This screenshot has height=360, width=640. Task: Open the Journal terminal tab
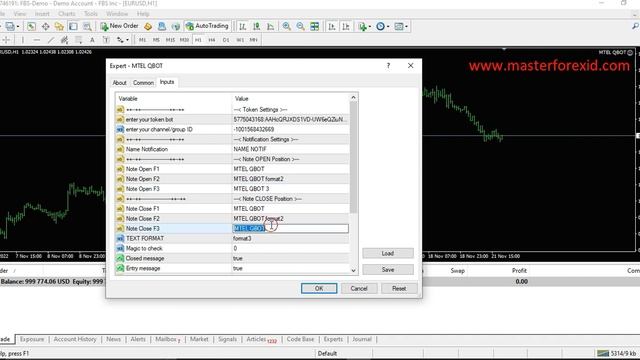click(362, 339)
